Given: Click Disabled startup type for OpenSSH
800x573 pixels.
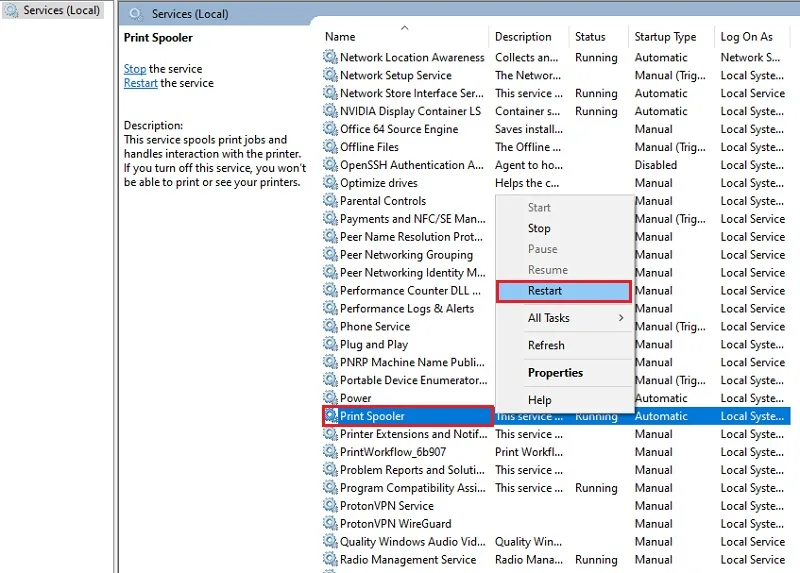Looking at the screenshot, I should pyautogui.click(x=656, y=165).
